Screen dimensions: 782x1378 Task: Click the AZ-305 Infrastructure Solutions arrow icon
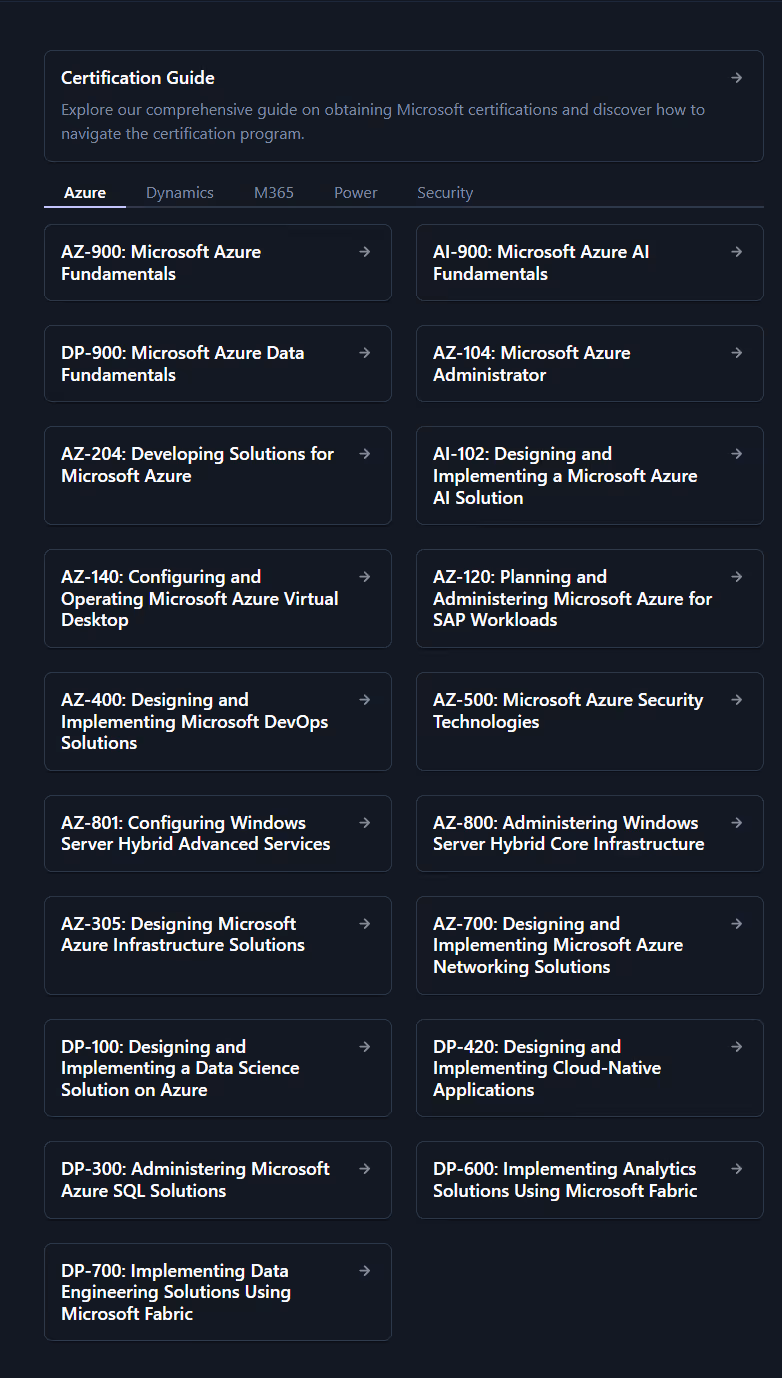tap(364, 923)
